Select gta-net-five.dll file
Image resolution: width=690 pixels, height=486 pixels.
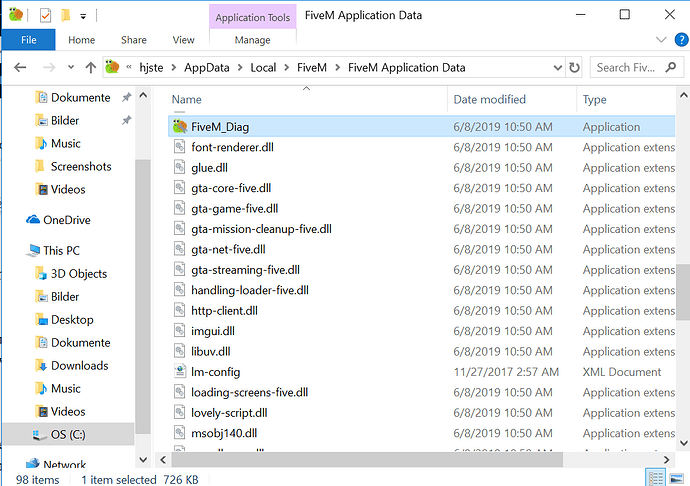[422, 249]
